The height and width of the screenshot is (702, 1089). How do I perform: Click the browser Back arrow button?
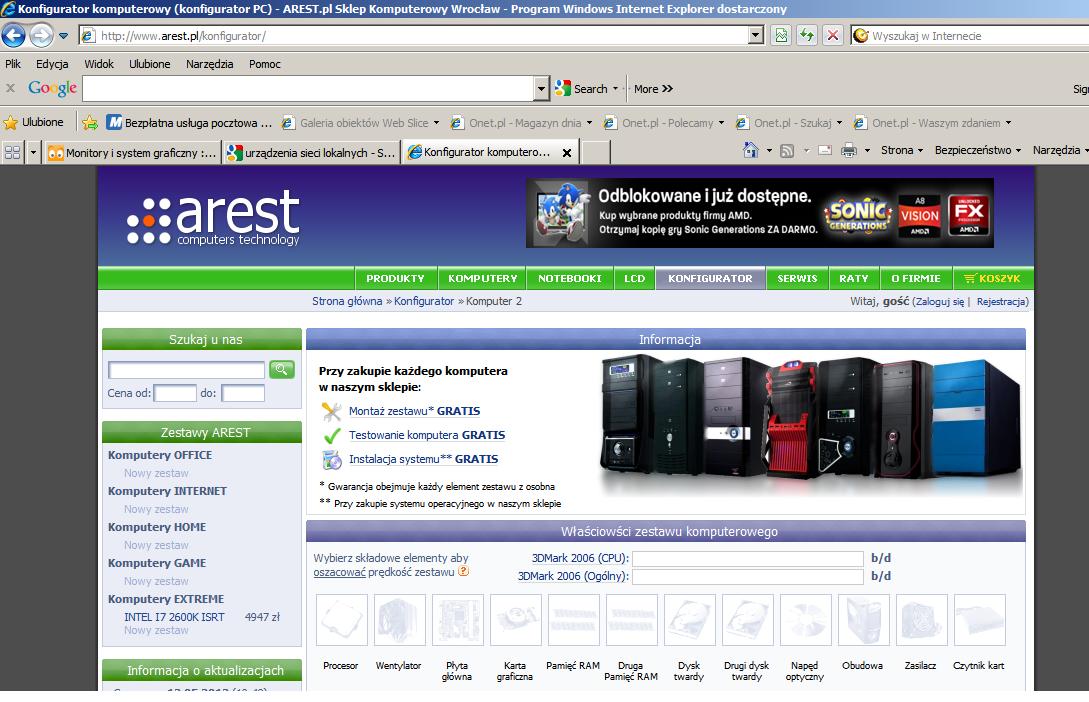(x=14, y=36)
